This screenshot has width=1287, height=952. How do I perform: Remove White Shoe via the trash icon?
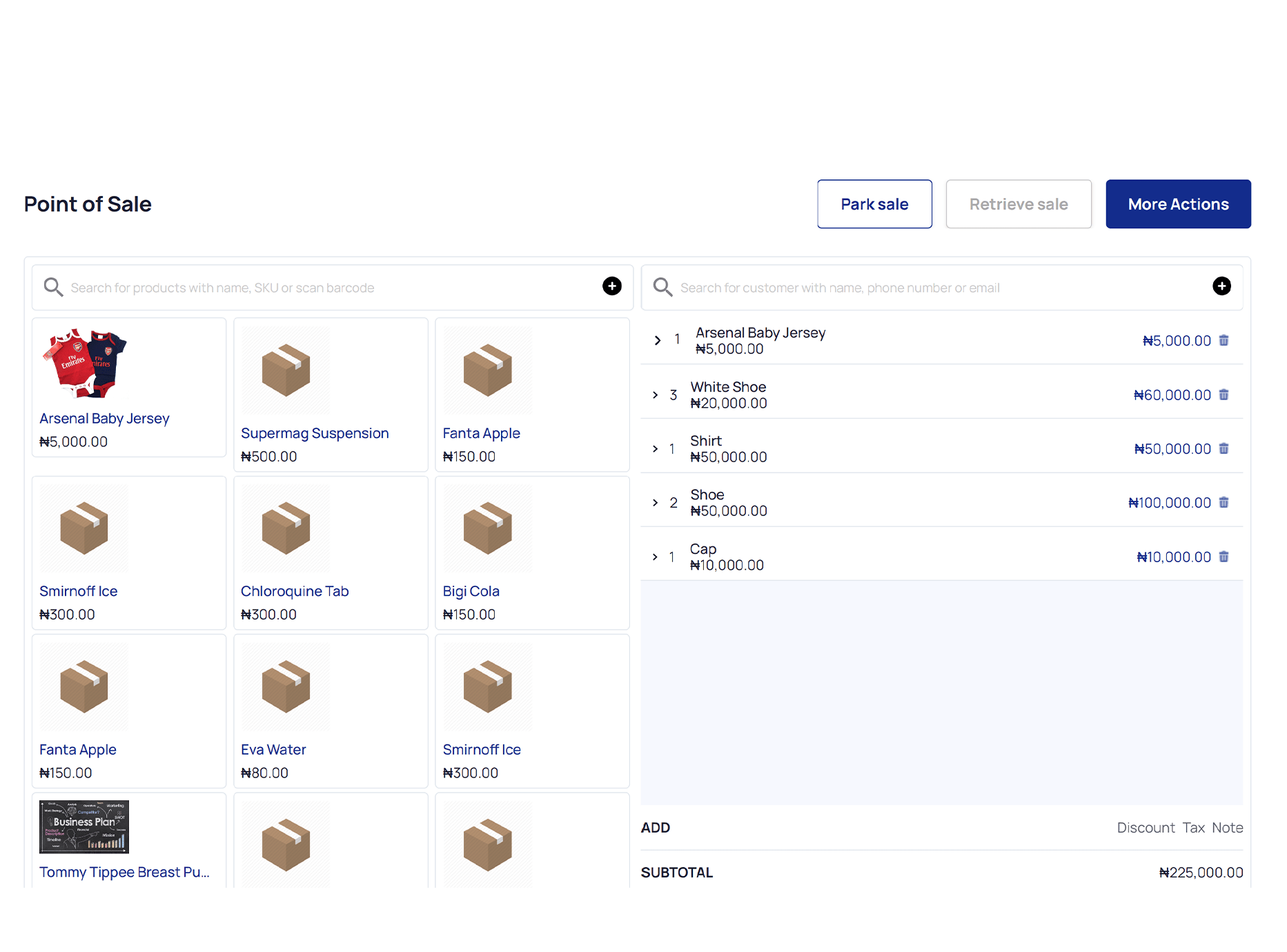1224,394
